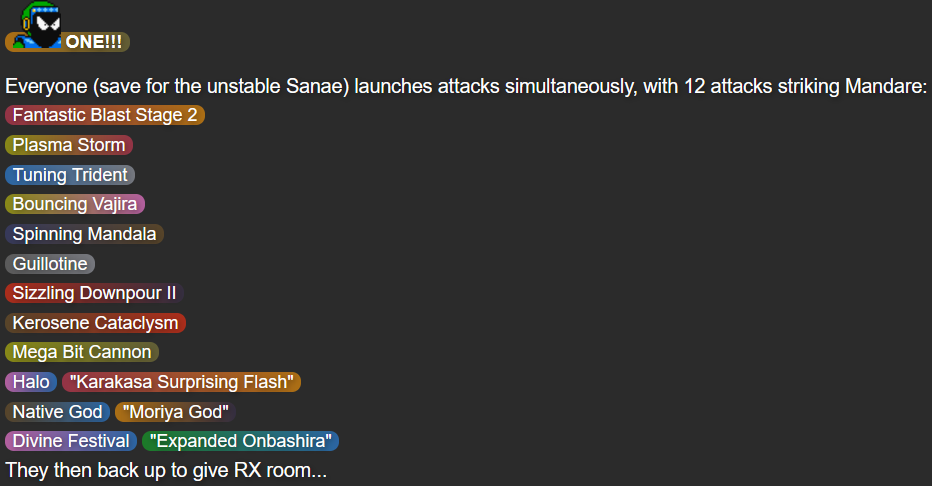Click the gray Guillotine tag
Viewport: 932px width, 486px height.
[50, 264]
